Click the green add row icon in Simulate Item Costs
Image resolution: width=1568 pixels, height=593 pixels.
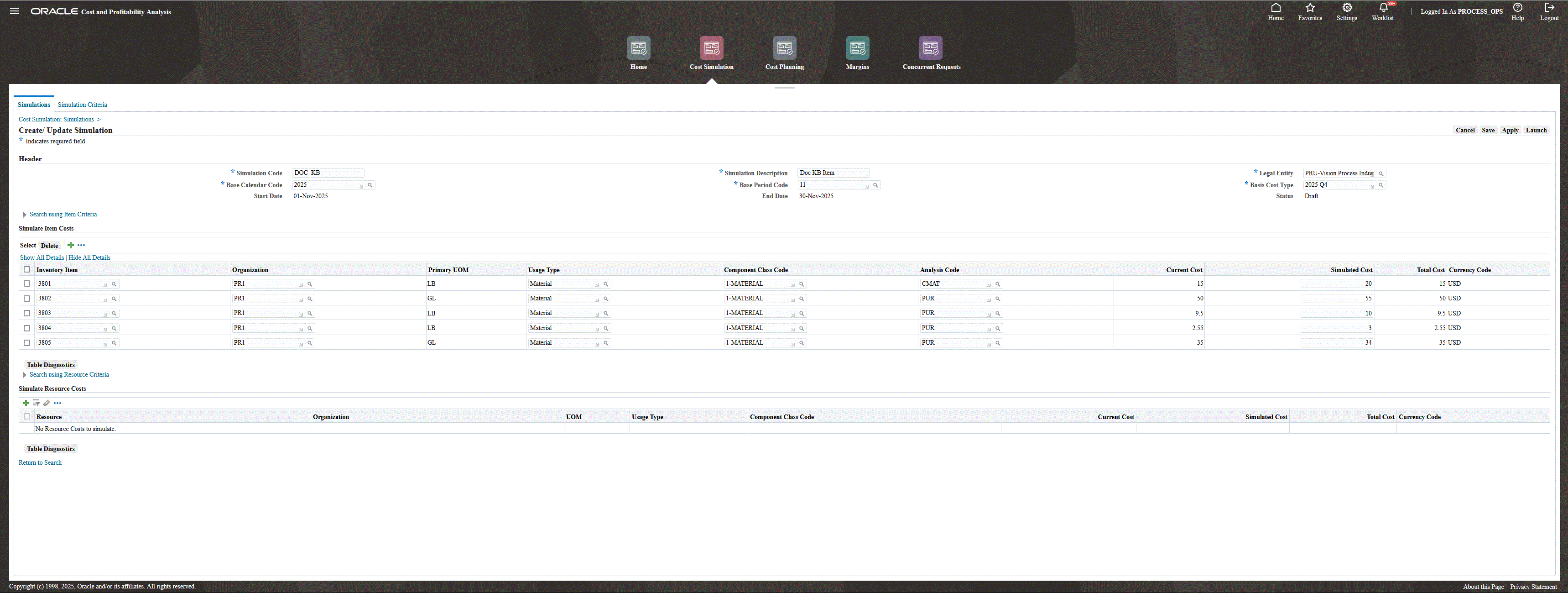click(71, 245)
